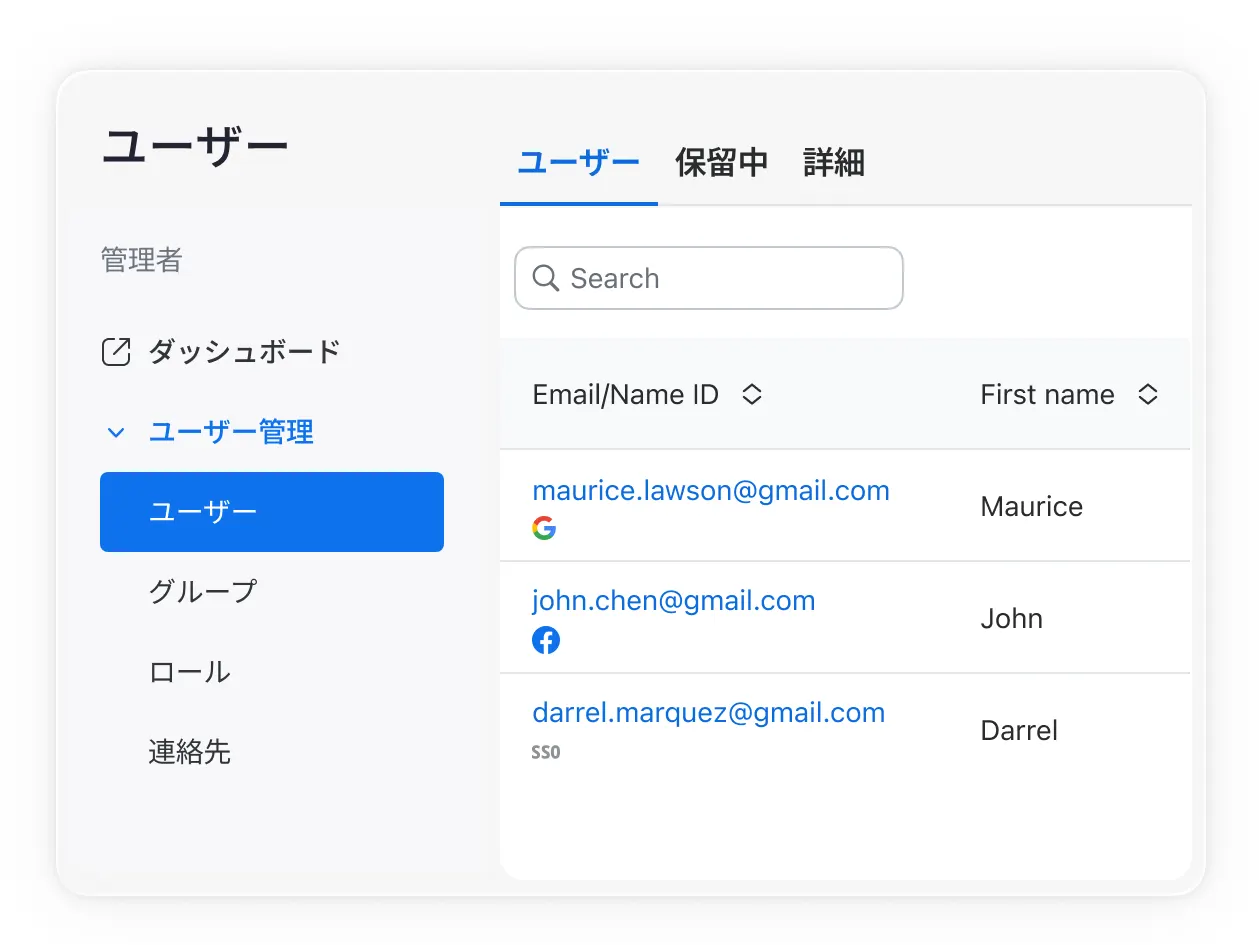Click the magnifying glass in the search box
Viewport: 1259px width, 945px height.
pyautogui.click(x=545, y=278)
